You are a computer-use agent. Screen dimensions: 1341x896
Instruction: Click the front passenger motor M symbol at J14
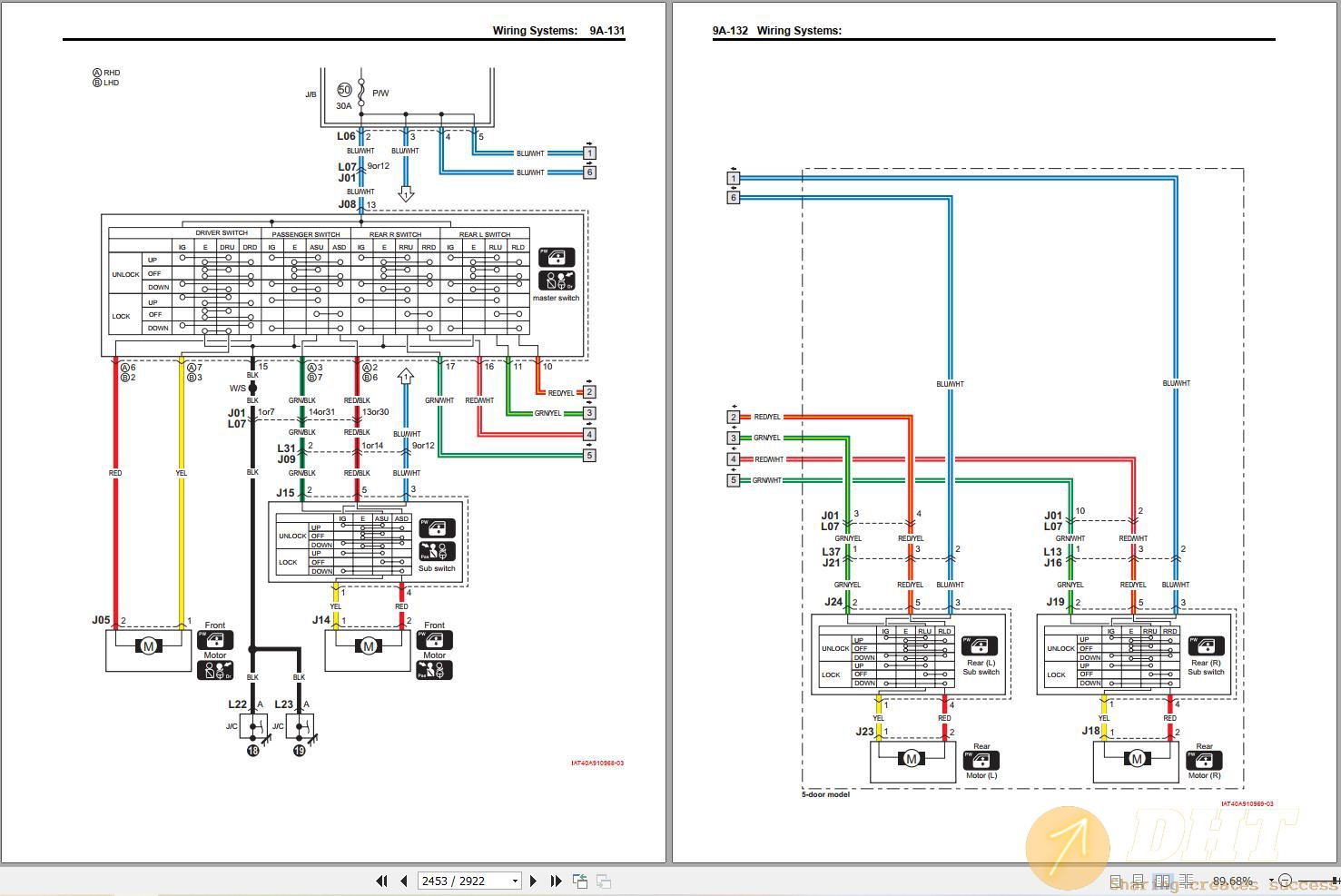[368, 646]
